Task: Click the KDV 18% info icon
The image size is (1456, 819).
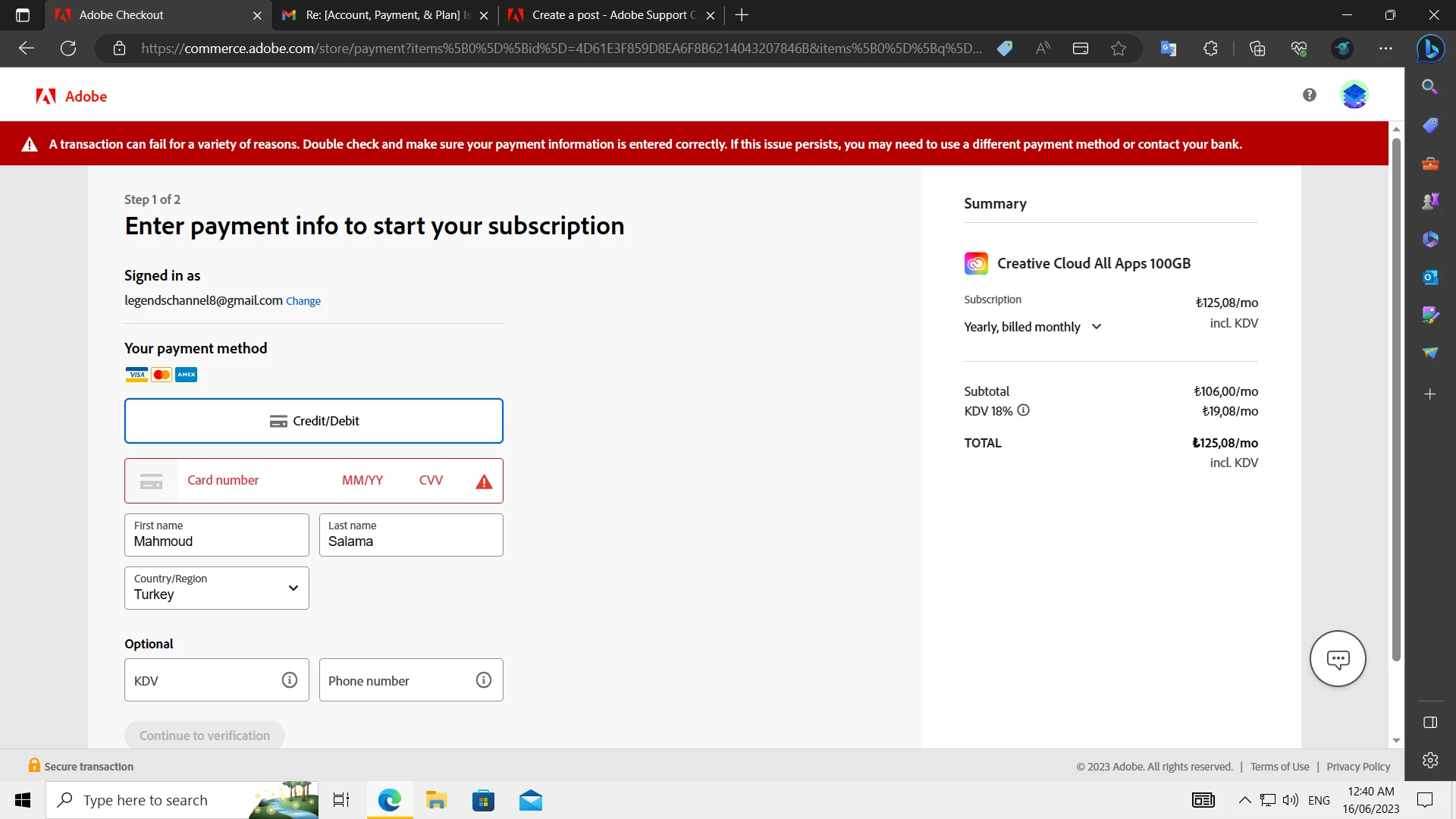Action: pos(1023,410)
